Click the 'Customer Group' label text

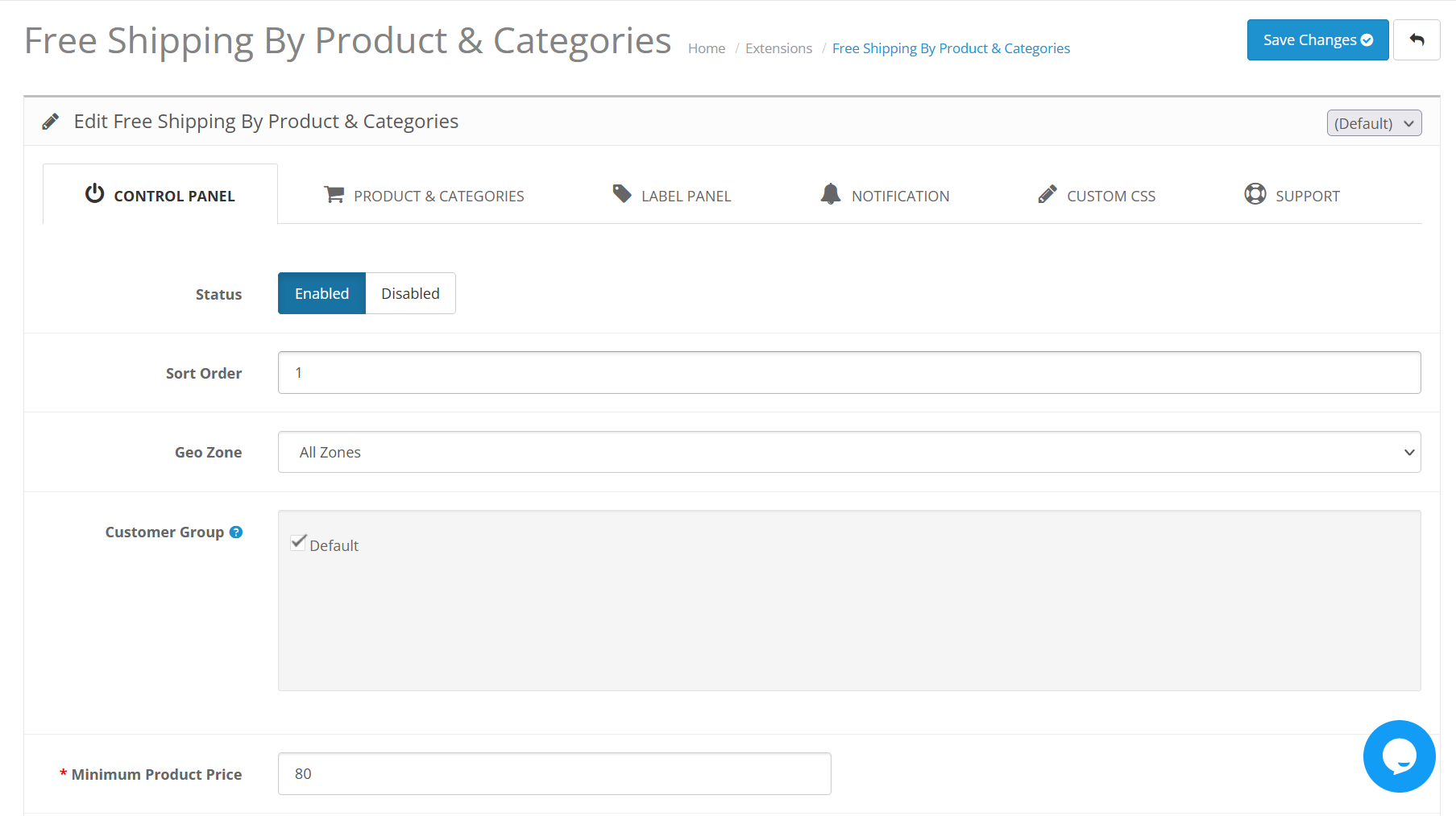click(x=164, y=532)
